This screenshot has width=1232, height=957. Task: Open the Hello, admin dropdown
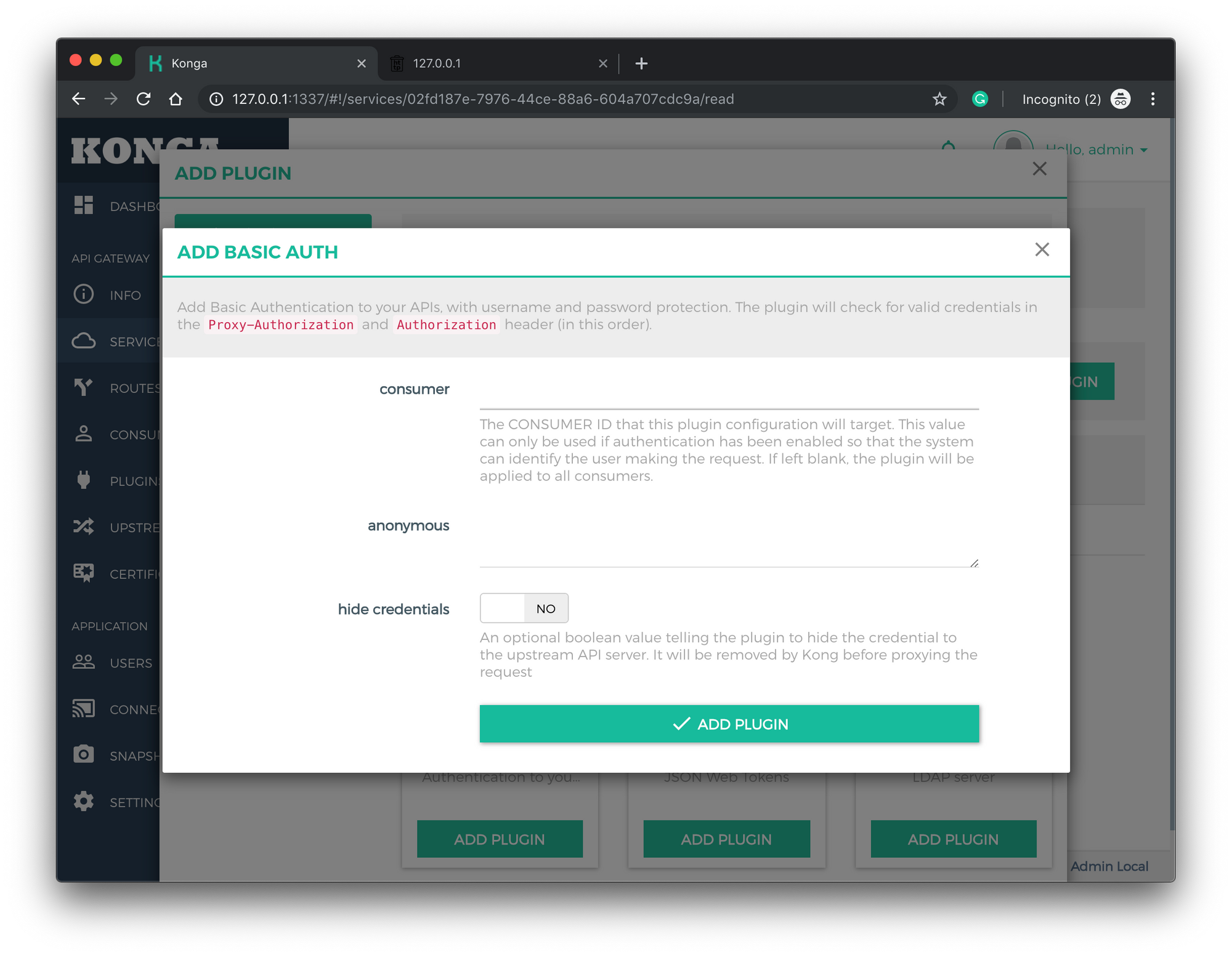[x=1096, y=150]
